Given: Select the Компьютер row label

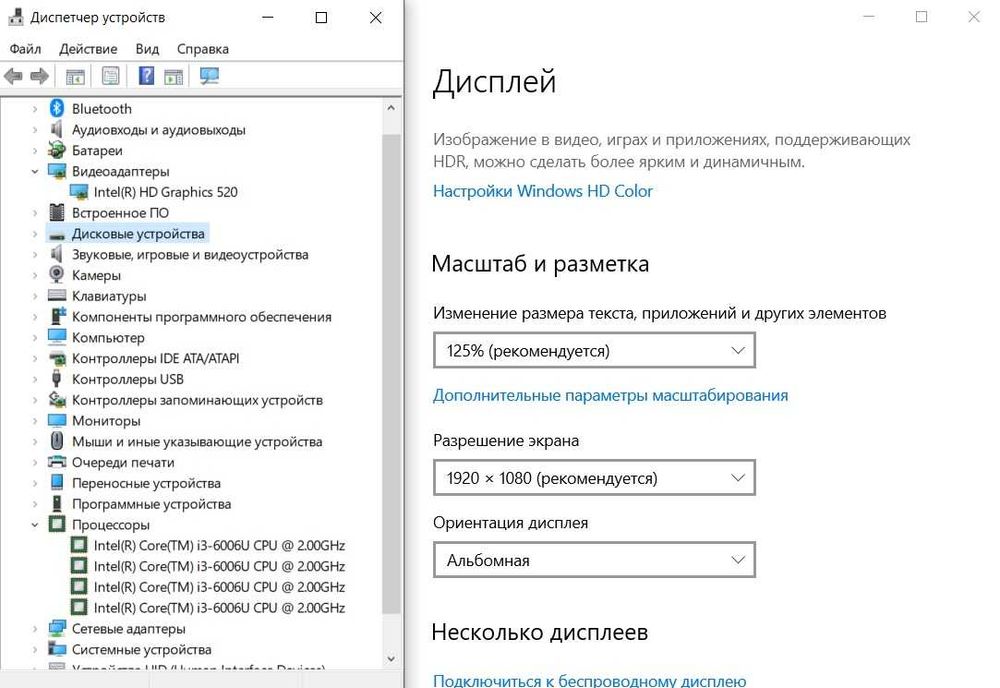Looking at the screenshot, I should click(108, 338).
